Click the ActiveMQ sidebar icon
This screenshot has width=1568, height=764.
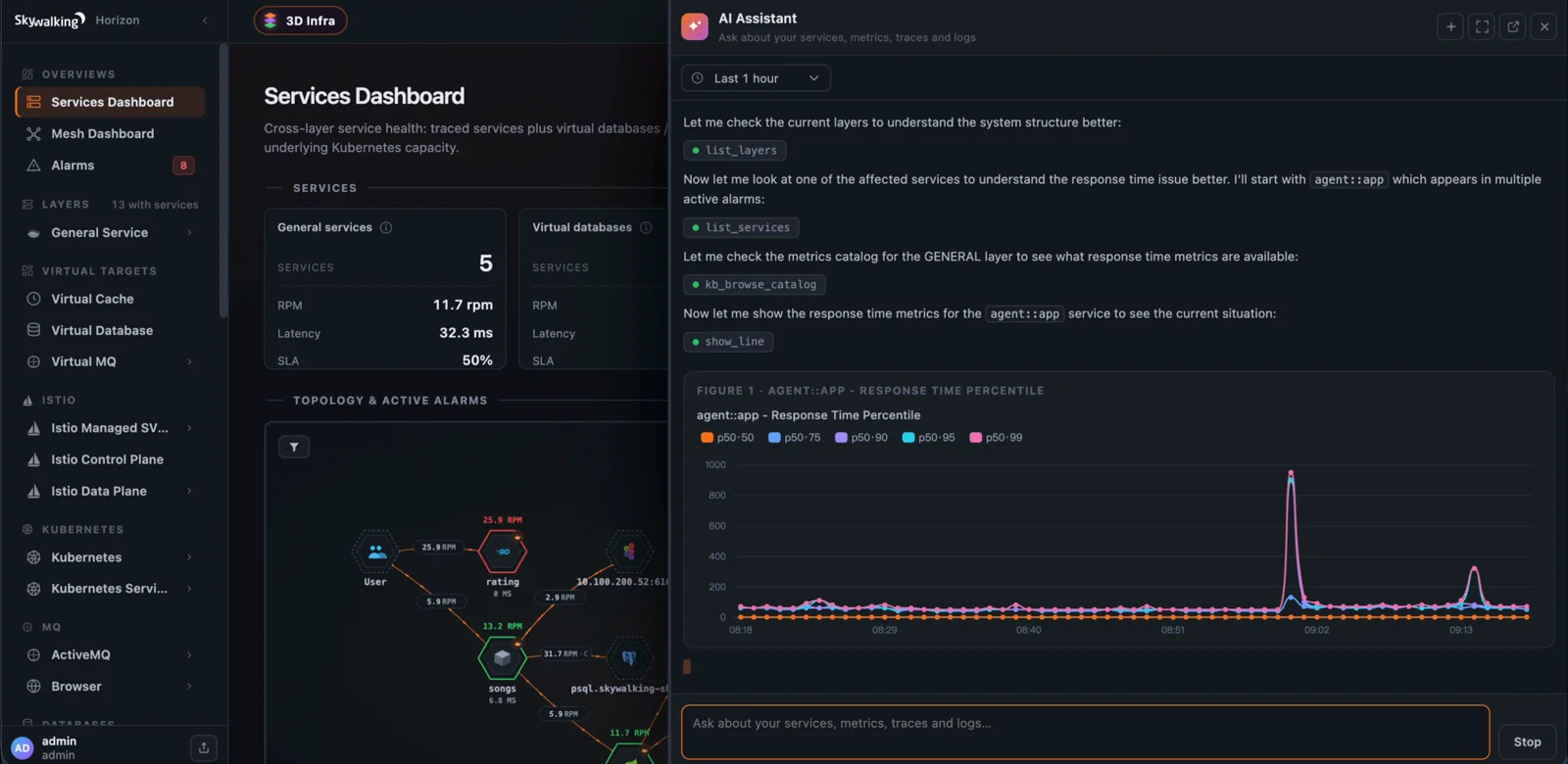pos(33,655)
